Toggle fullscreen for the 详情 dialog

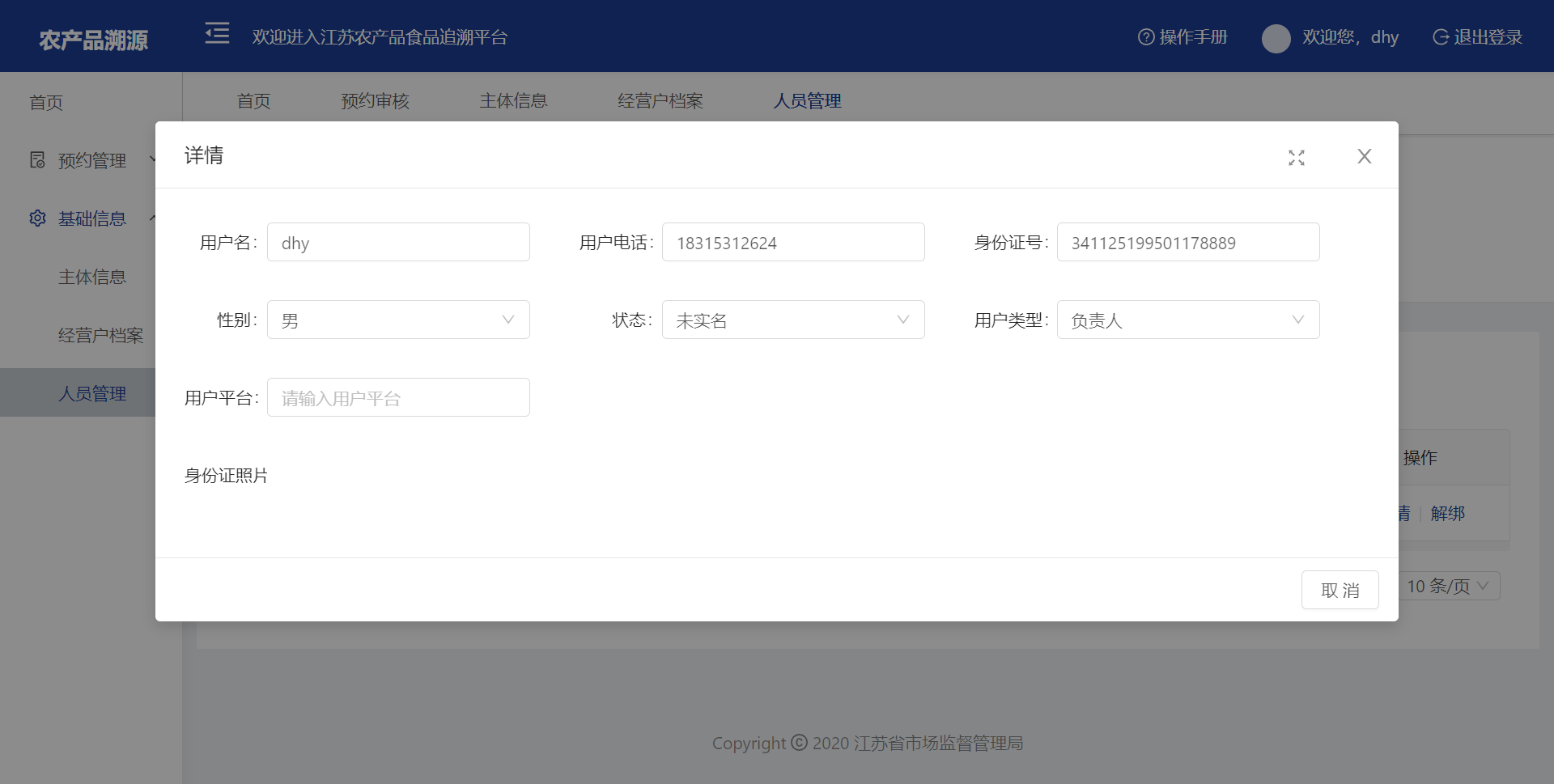click(x=1297, y=158)
